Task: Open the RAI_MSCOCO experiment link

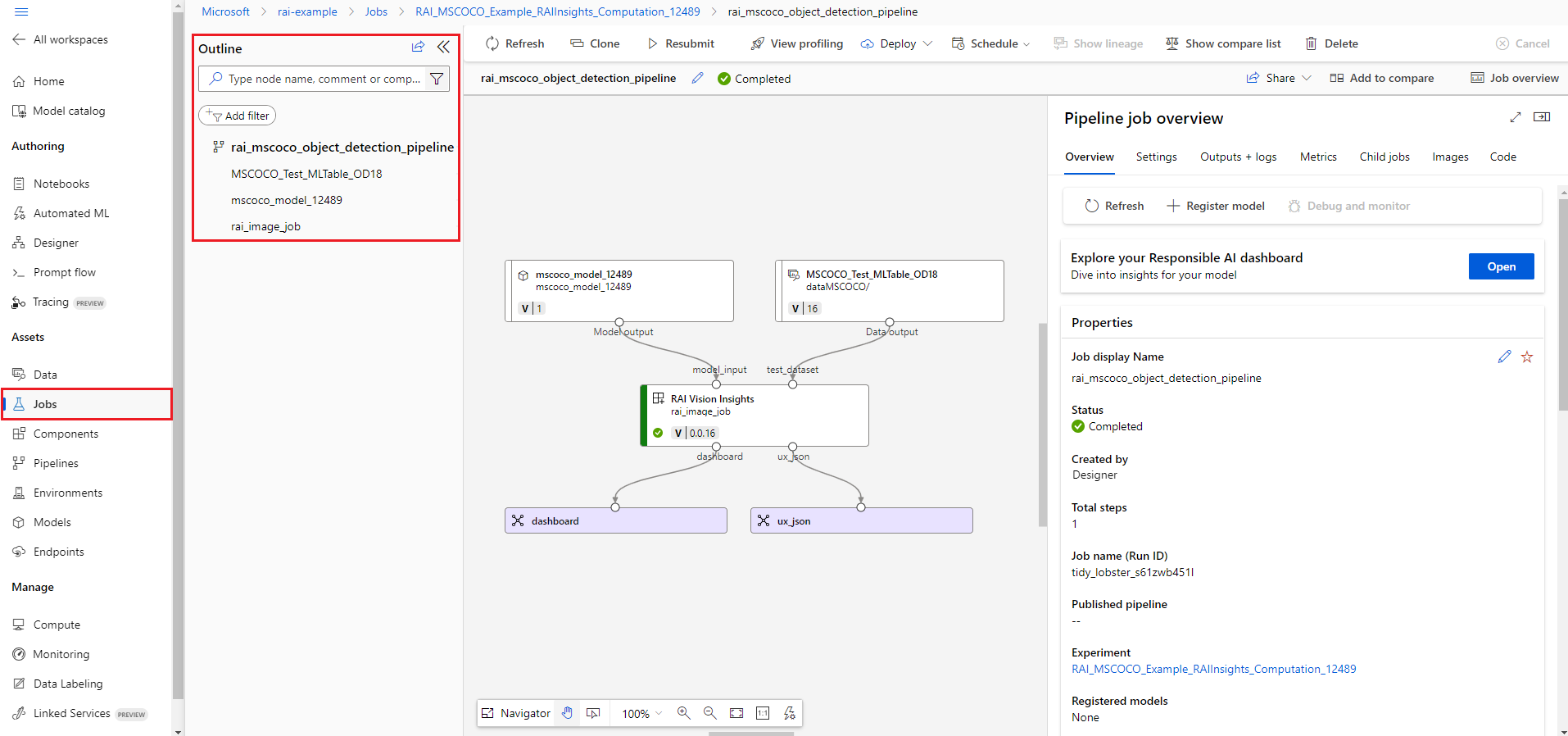Action: coord(1213,669)
